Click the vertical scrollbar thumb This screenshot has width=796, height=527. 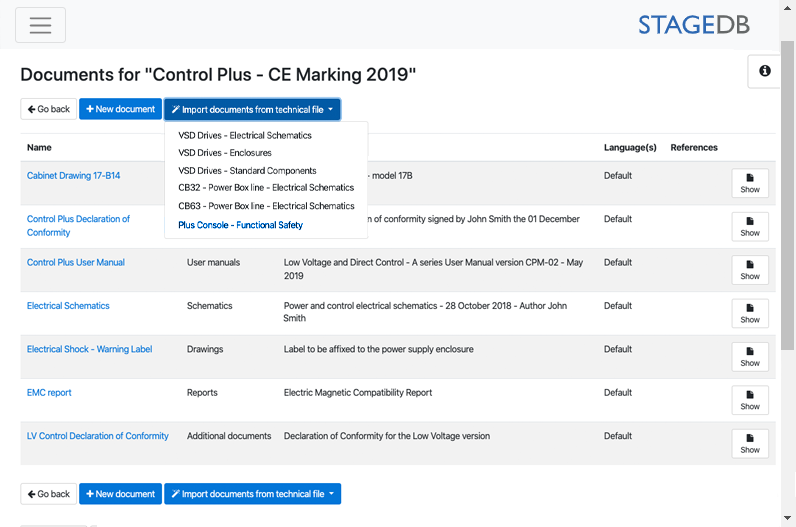pyautogui.click(x=787, y=195)
